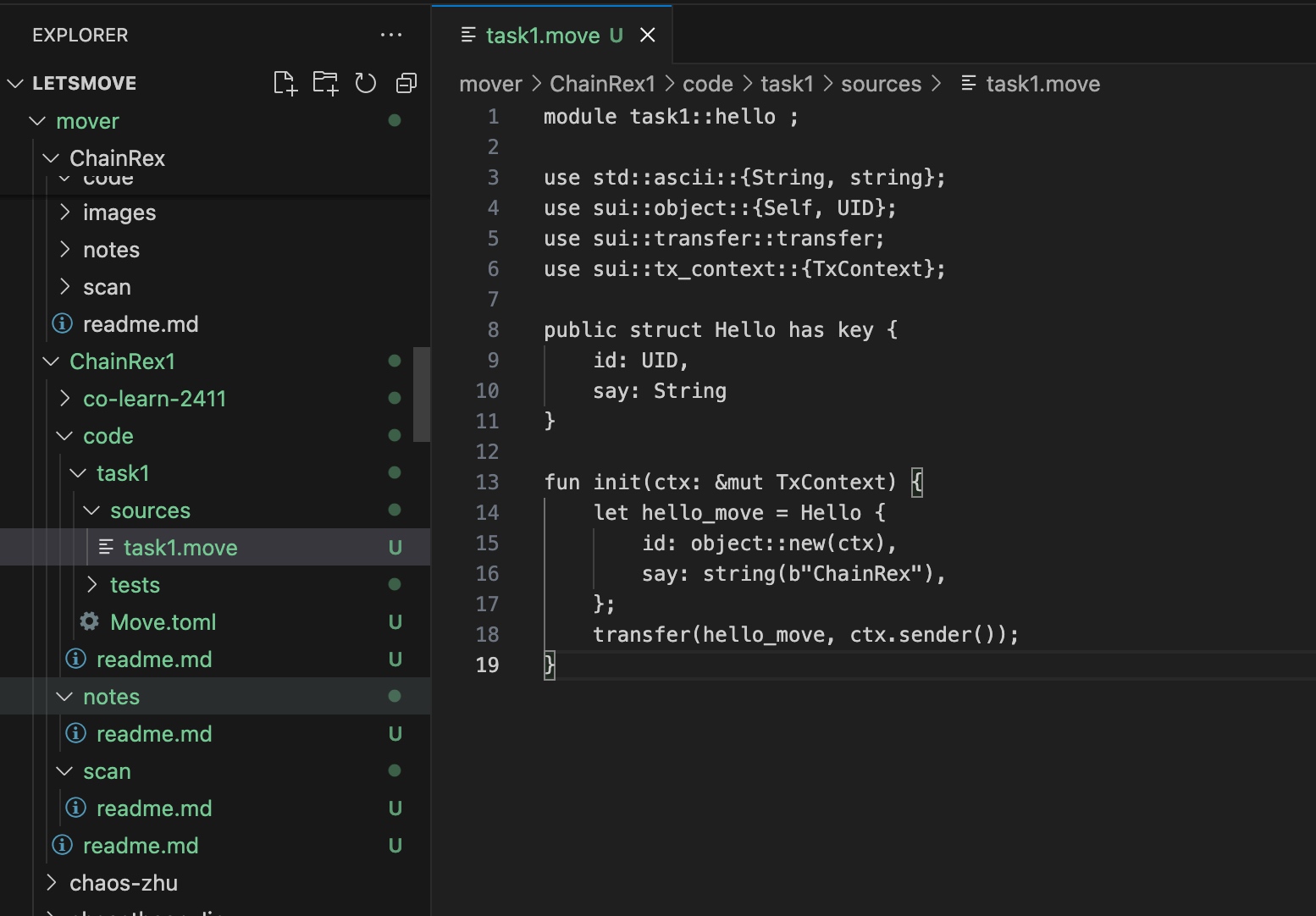Click the EXPLORER panel title
Viewport: 1316px width, 916px height.
tap(80, 35)
